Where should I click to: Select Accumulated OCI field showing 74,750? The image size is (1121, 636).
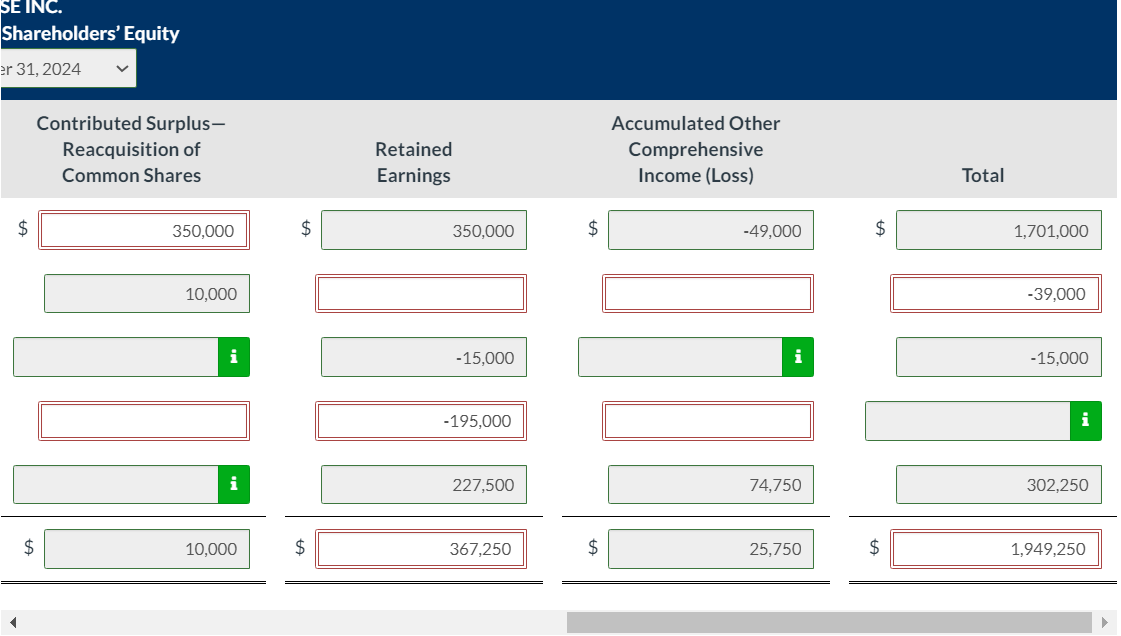[711, 485]
